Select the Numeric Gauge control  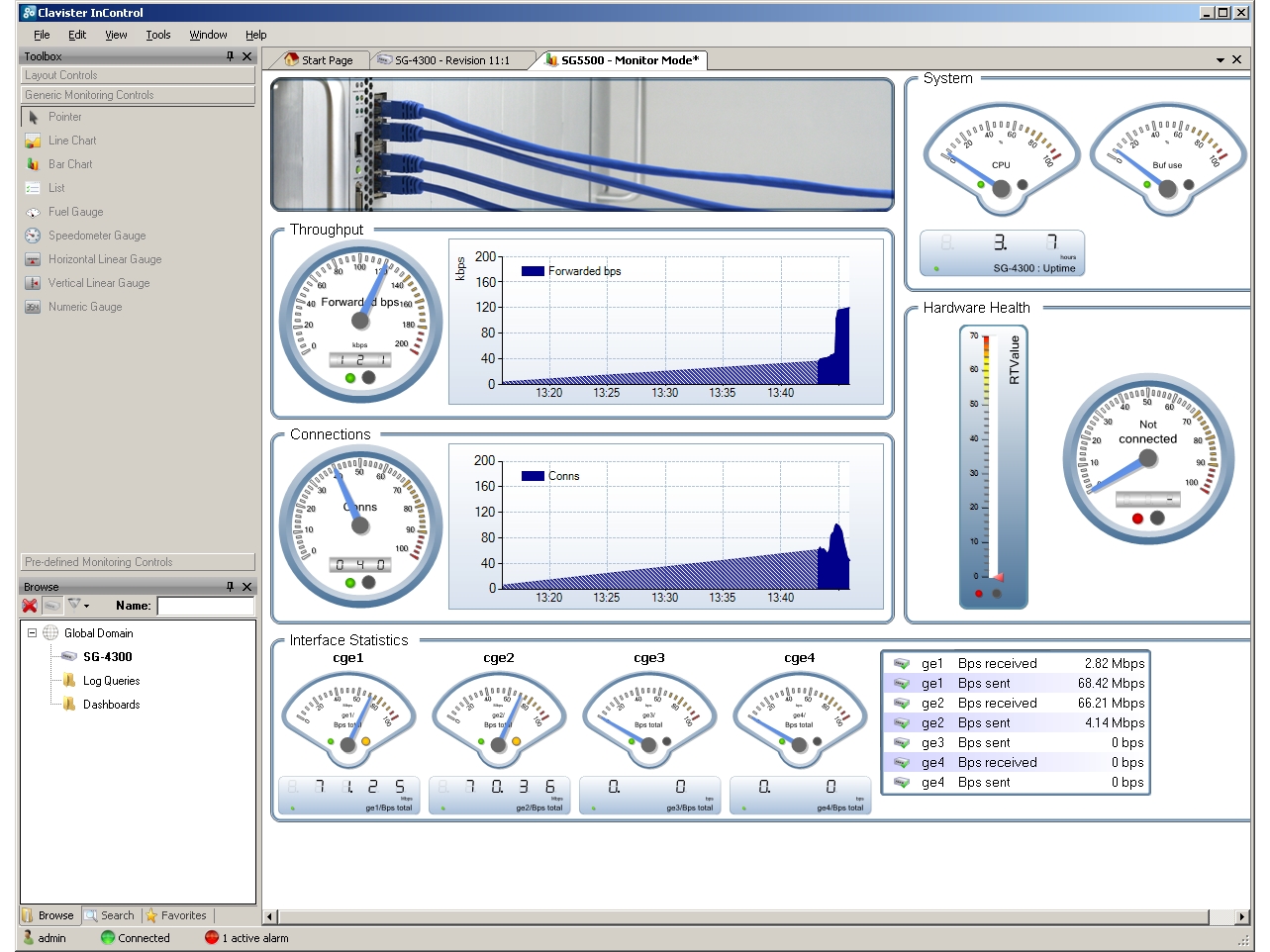pyautogui.click(x=85, y=307)
